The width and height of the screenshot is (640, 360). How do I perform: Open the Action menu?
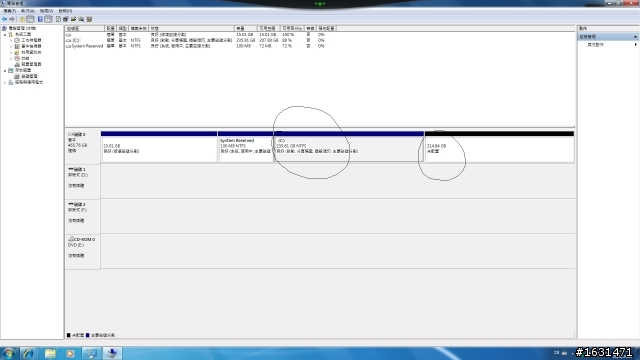(x=28, y=11)
